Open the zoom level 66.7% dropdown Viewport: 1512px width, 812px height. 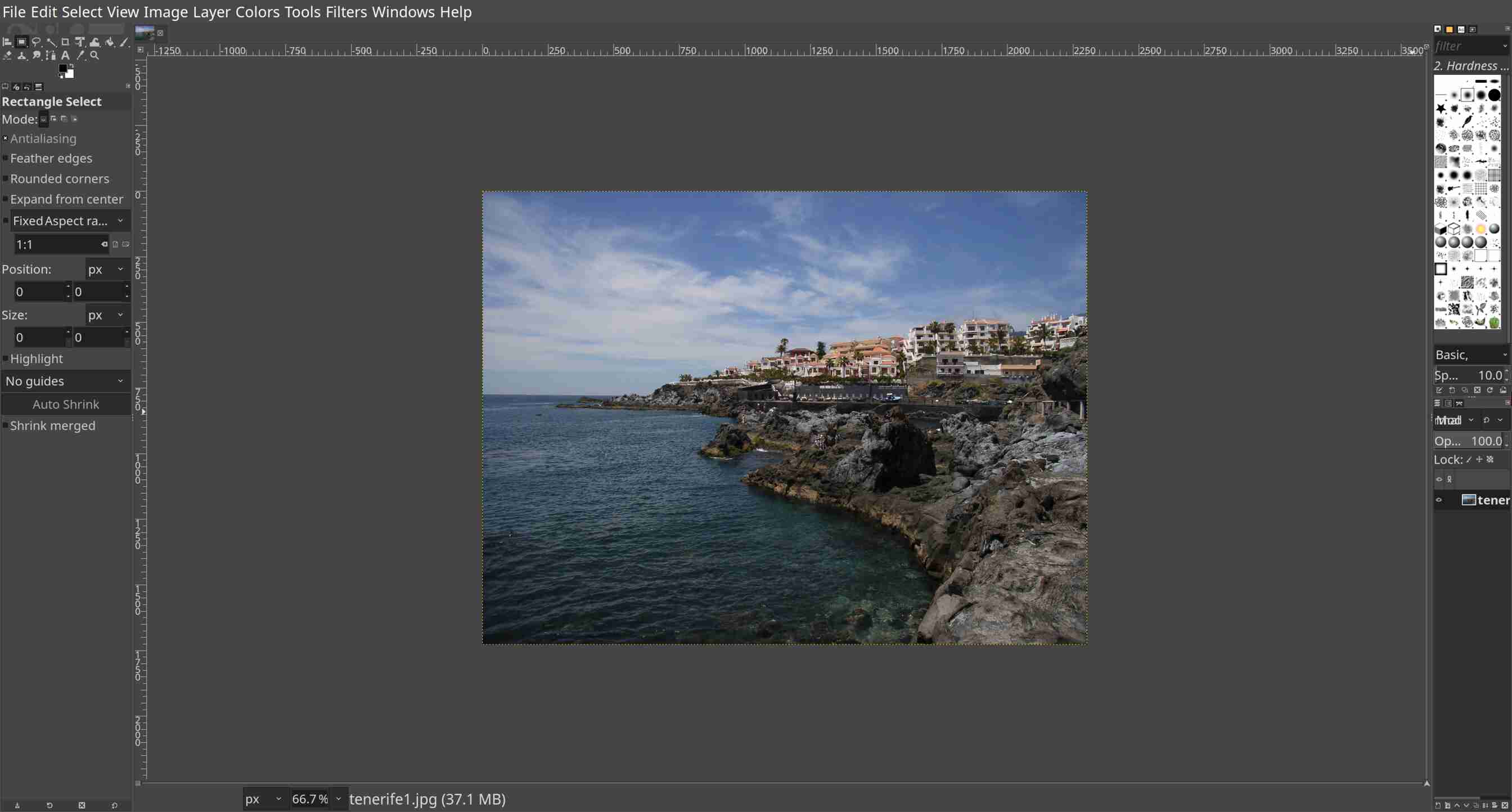339,799
